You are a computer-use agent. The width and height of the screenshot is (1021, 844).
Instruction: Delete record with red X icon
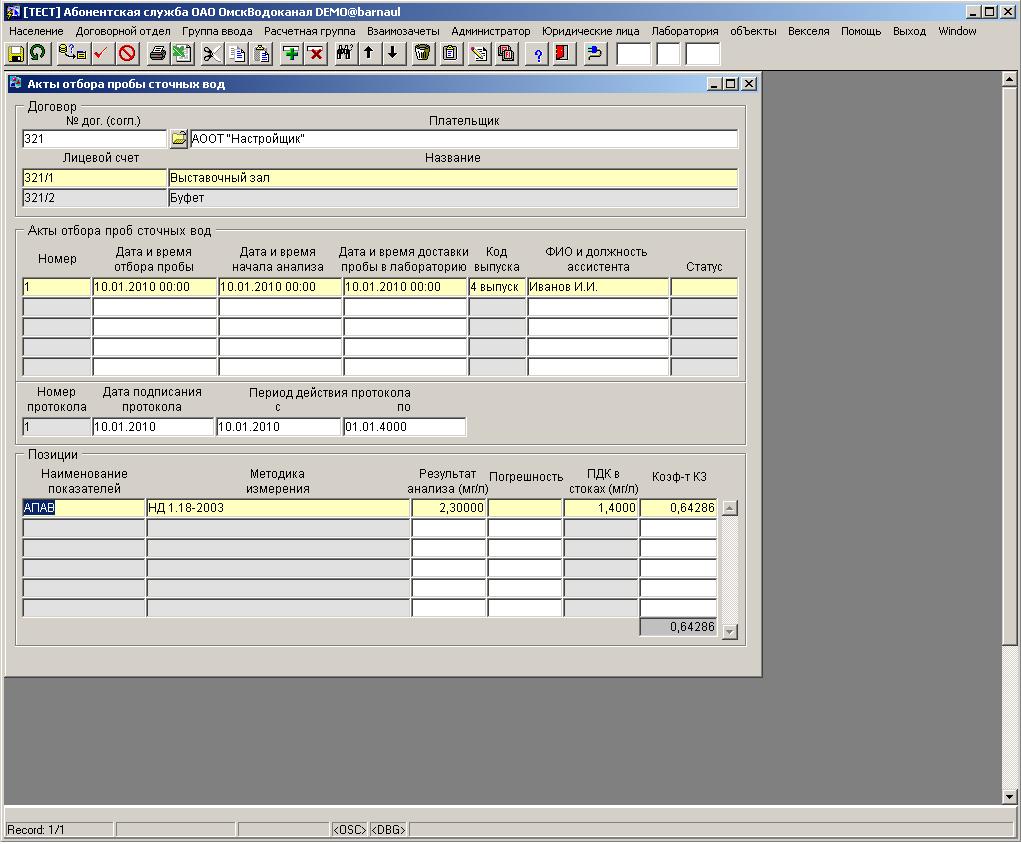pos(316,54)
